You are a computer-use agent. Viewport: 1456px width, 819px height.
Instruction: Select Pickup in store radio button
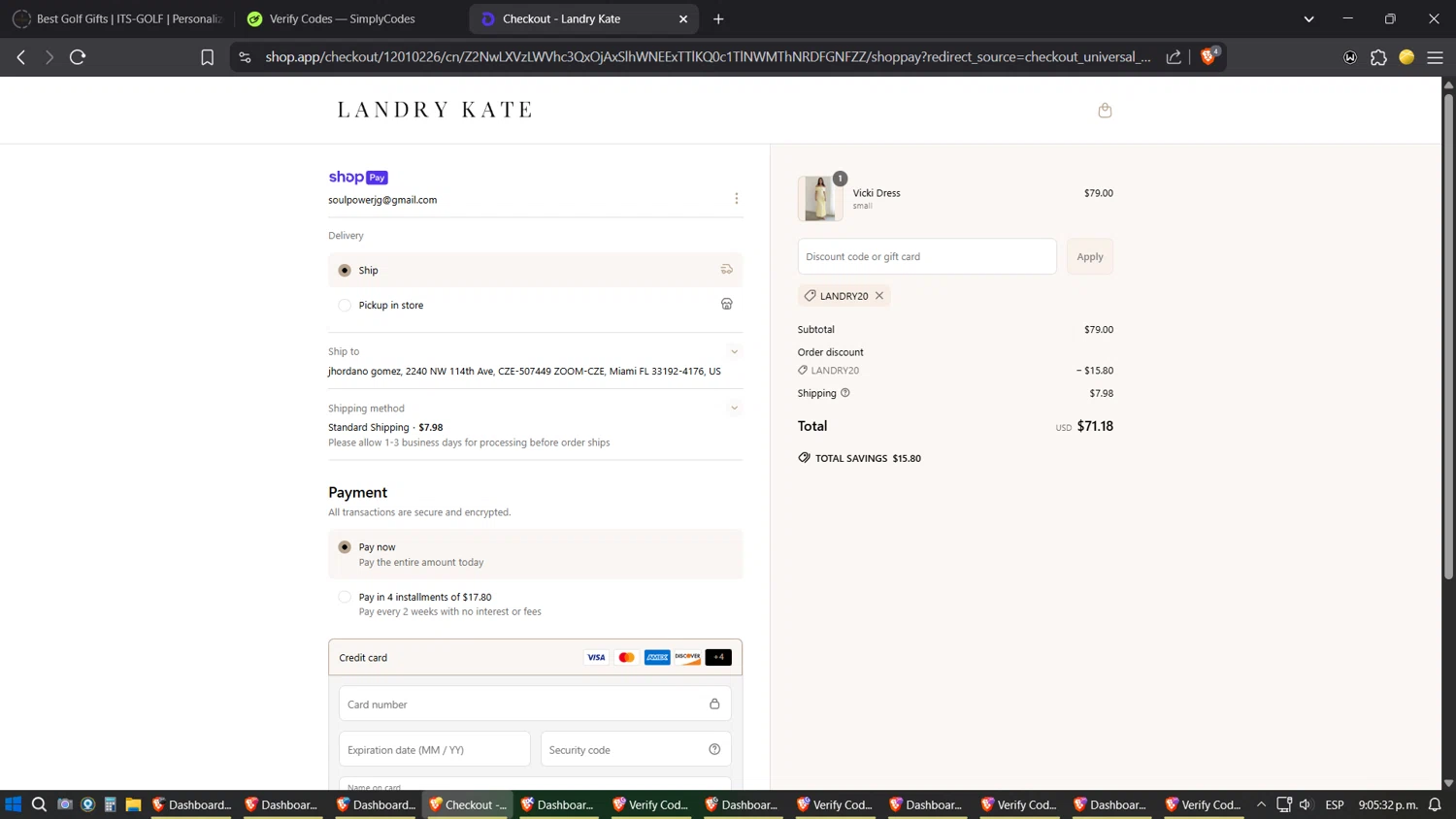(345, 305)
